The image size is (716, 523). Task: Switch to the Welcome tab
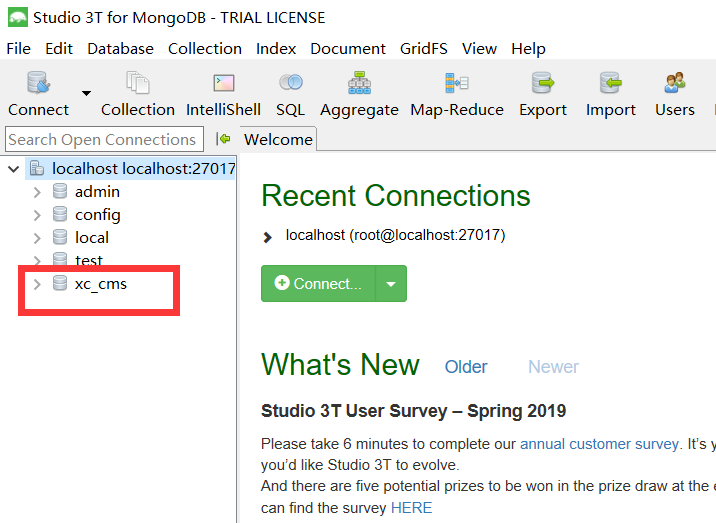278,139
